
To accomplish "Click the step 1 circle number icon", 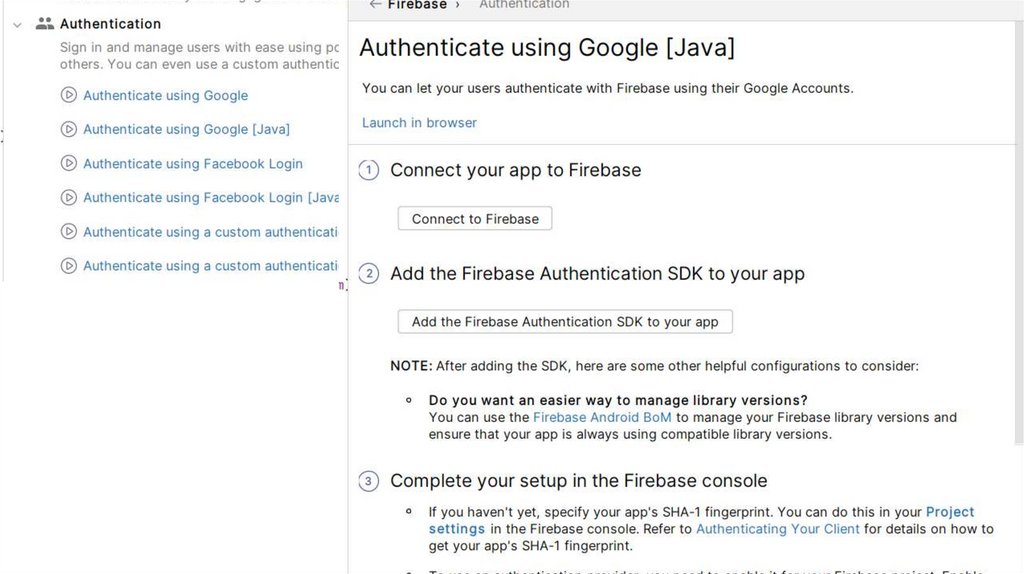I will click(369, 171).
